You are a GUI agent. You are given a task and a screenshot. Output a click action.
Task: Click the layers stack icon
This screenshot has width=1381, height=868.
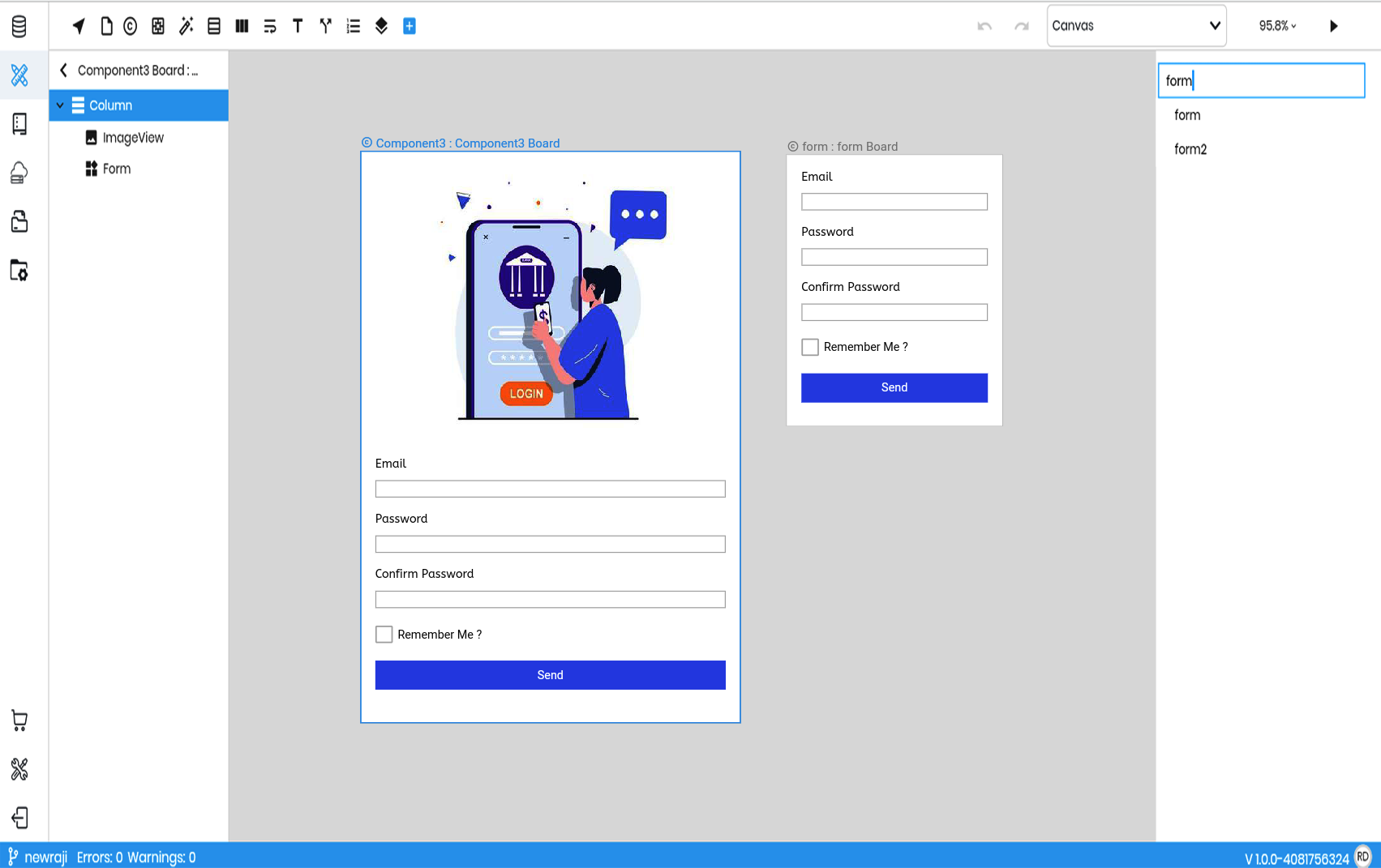point(381,27)
